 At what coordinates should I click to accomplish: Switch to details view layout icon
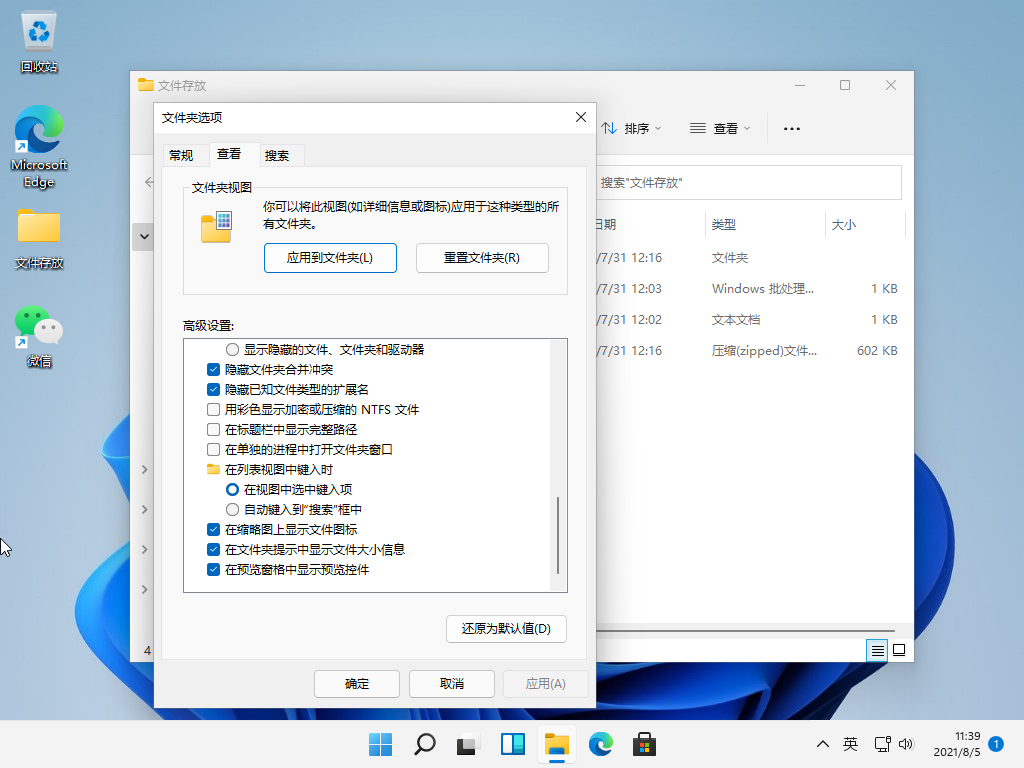[x=877, y=650]
